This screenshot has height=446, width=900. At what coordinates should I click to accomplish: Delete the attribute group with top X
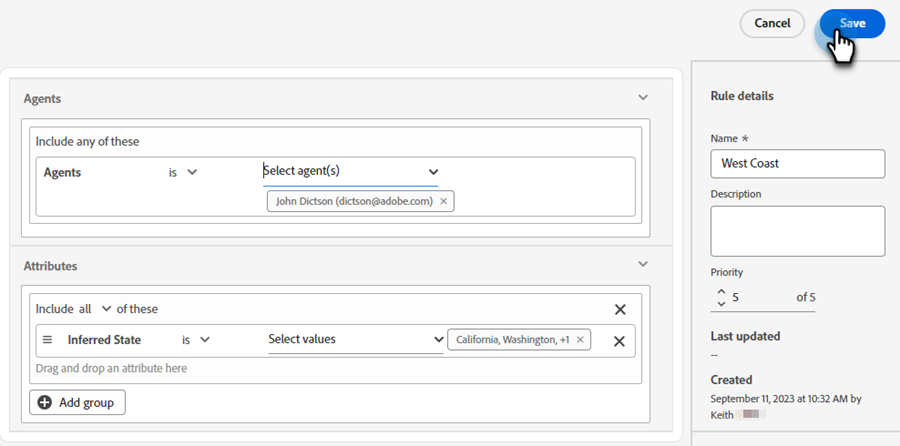[x=619, y=310]
